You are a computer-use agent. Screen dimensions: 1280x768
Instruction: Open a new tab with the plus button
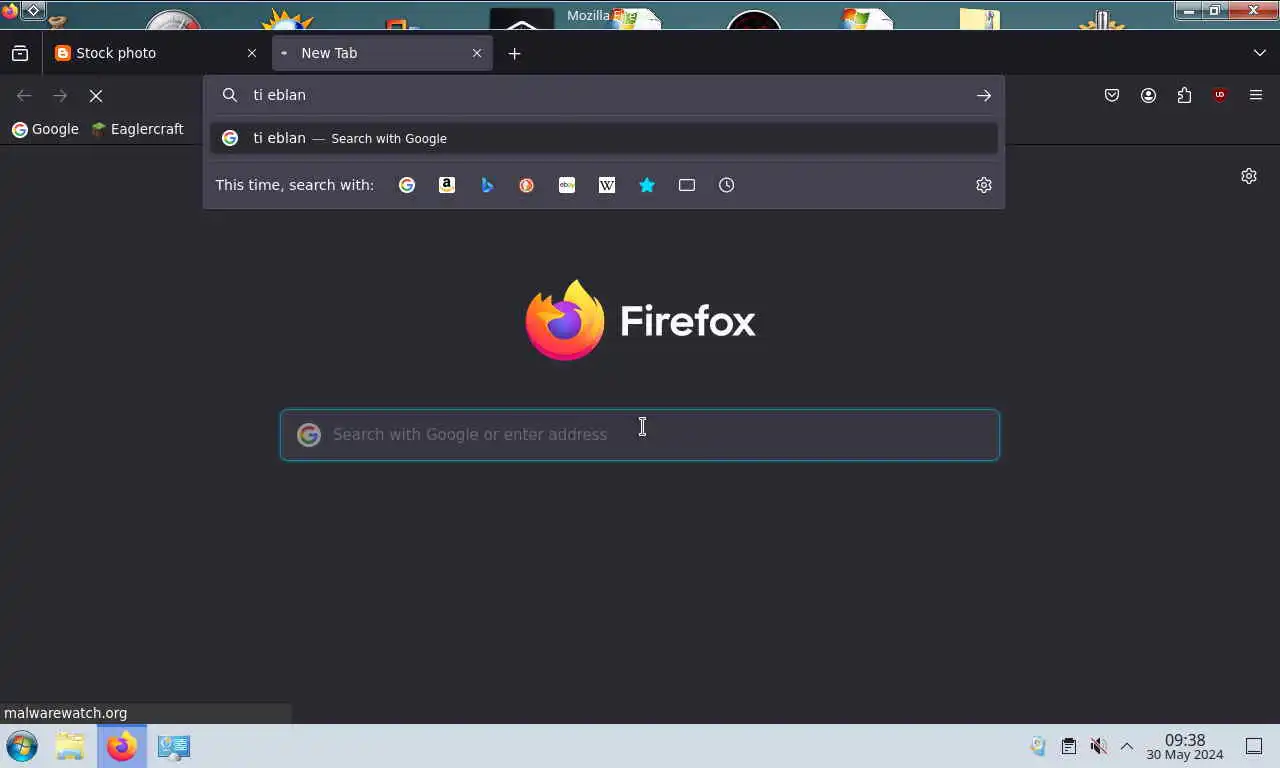[x=514, y=53]
